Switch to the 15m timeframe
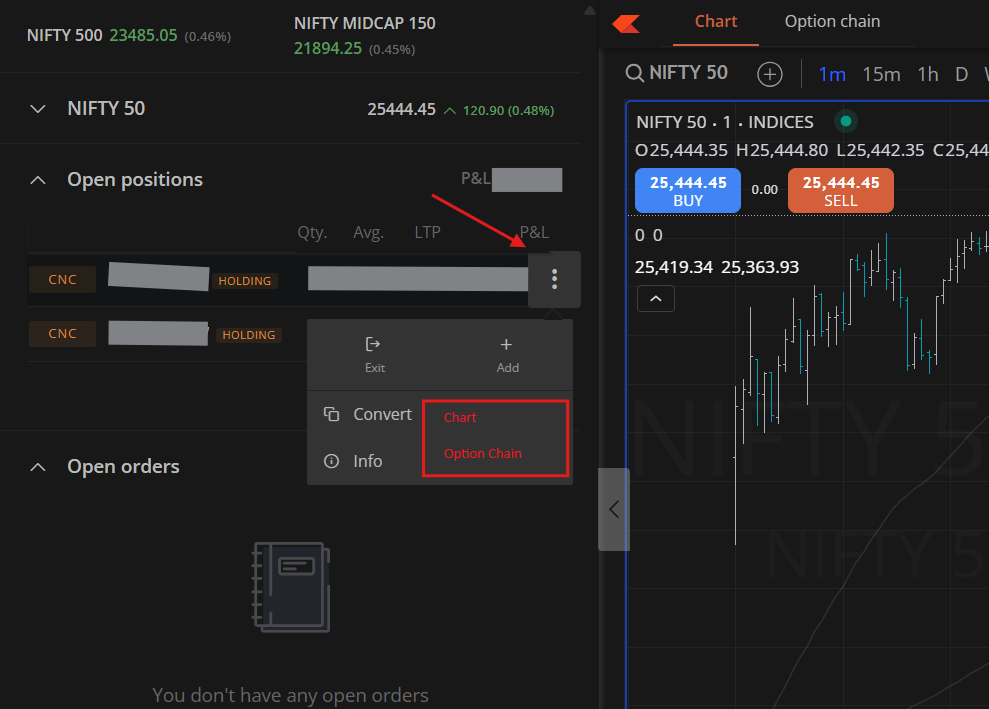The width and height of the screenshot is (989, 709). coord(881,74)
